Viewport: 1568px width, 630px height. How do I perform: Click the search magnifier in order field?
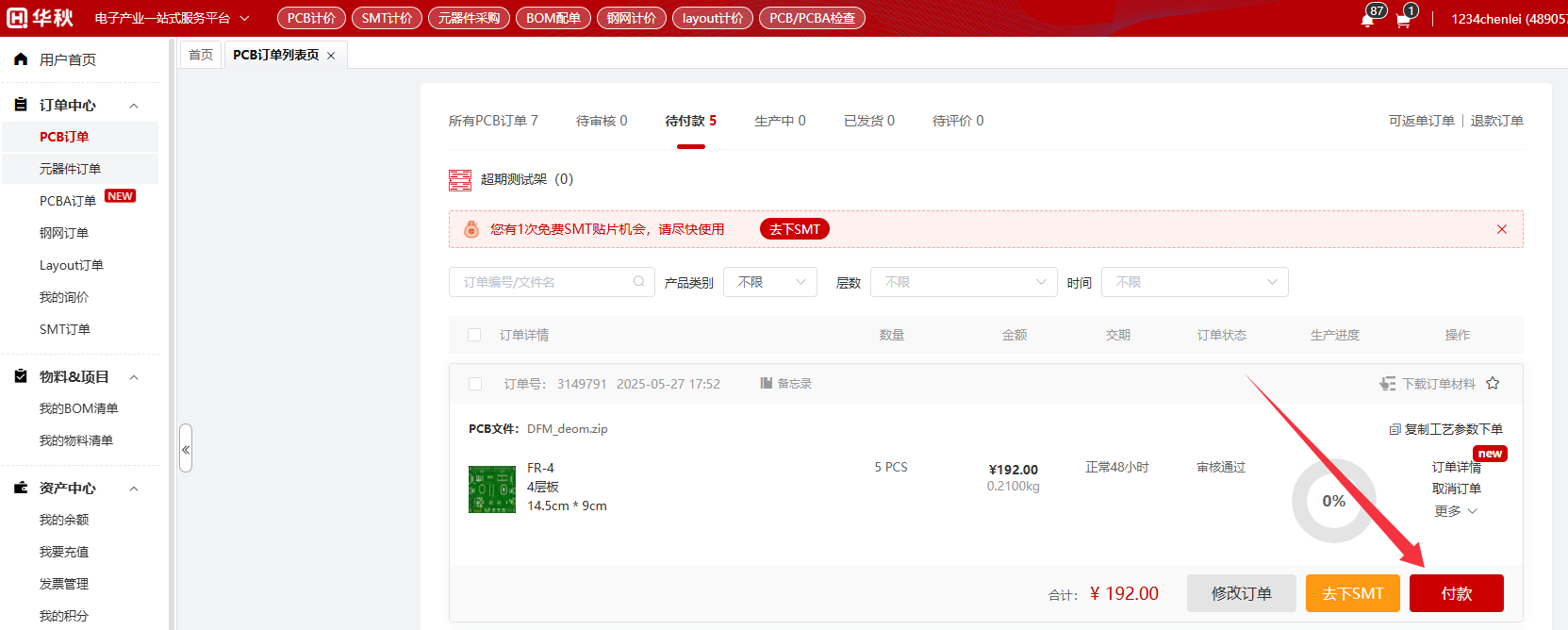pos(638,282)
